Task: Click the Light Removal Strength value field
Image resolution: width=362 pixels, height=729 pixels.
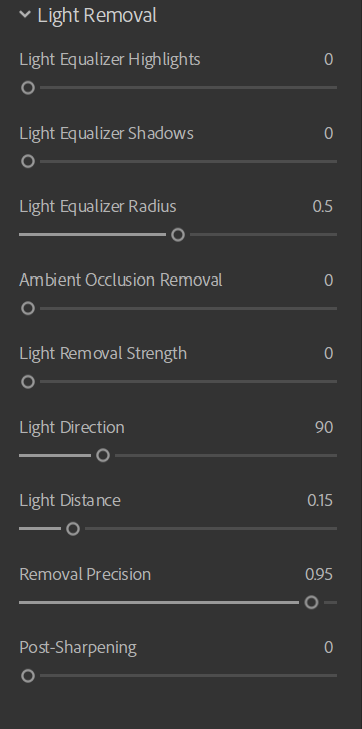Action: 329,353
